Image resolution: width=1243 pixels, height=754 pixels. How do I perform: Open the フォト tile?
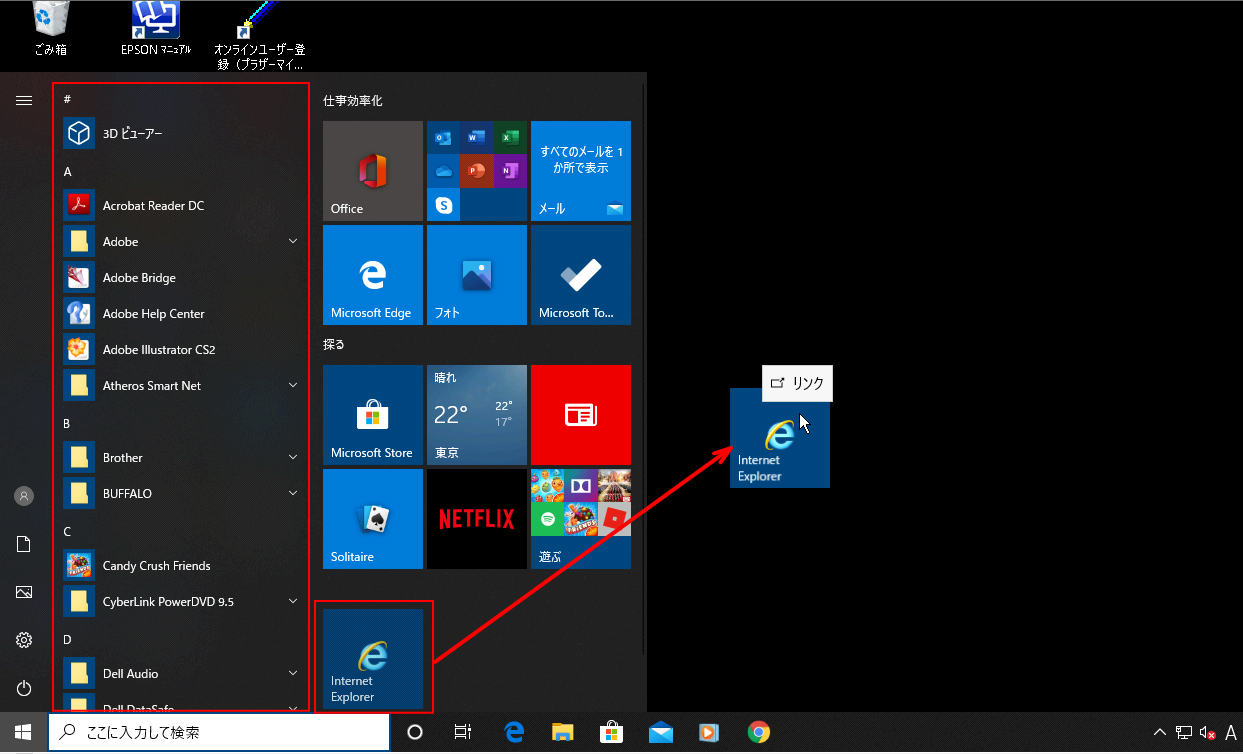477,275
